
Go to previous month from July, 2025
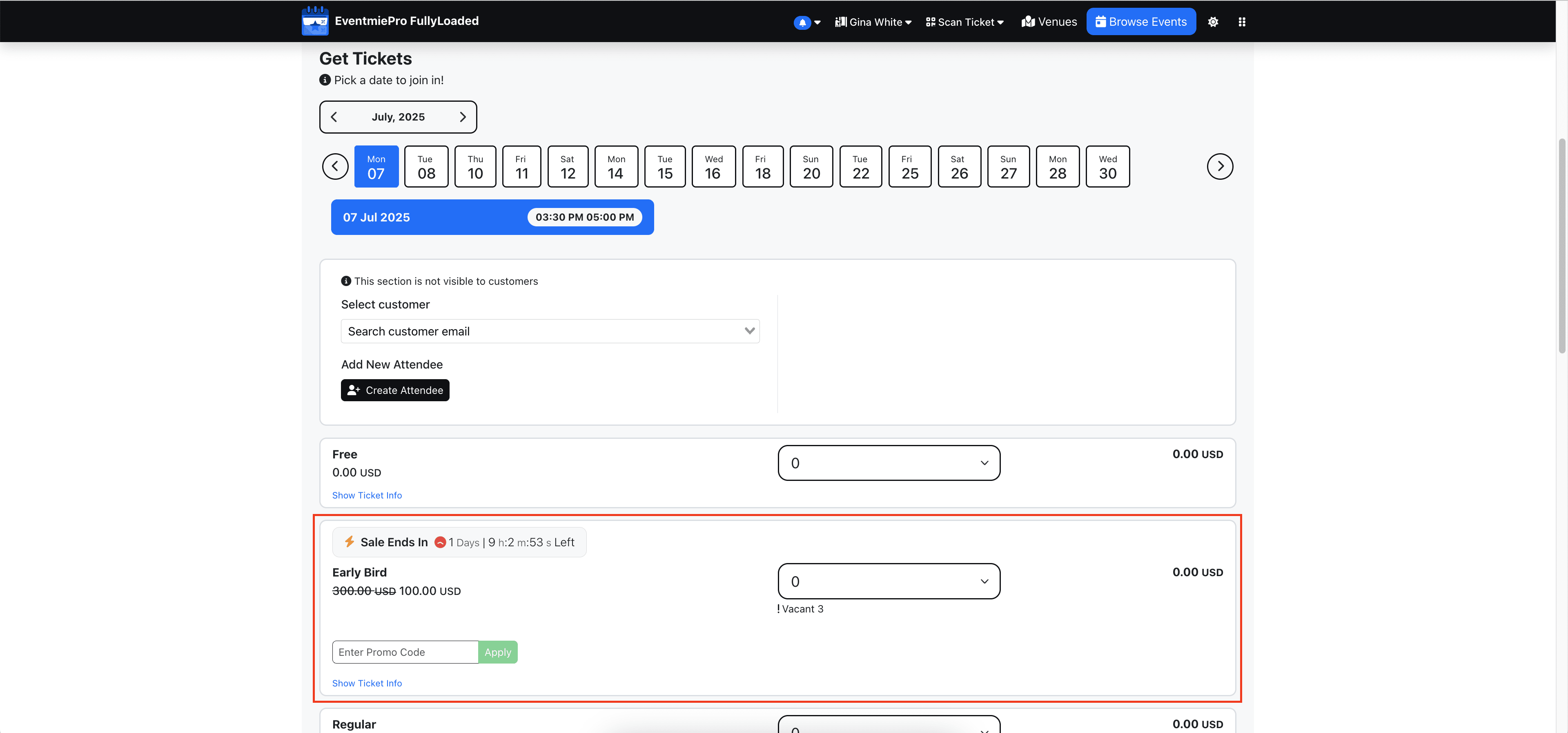click(x=334, y=117)
